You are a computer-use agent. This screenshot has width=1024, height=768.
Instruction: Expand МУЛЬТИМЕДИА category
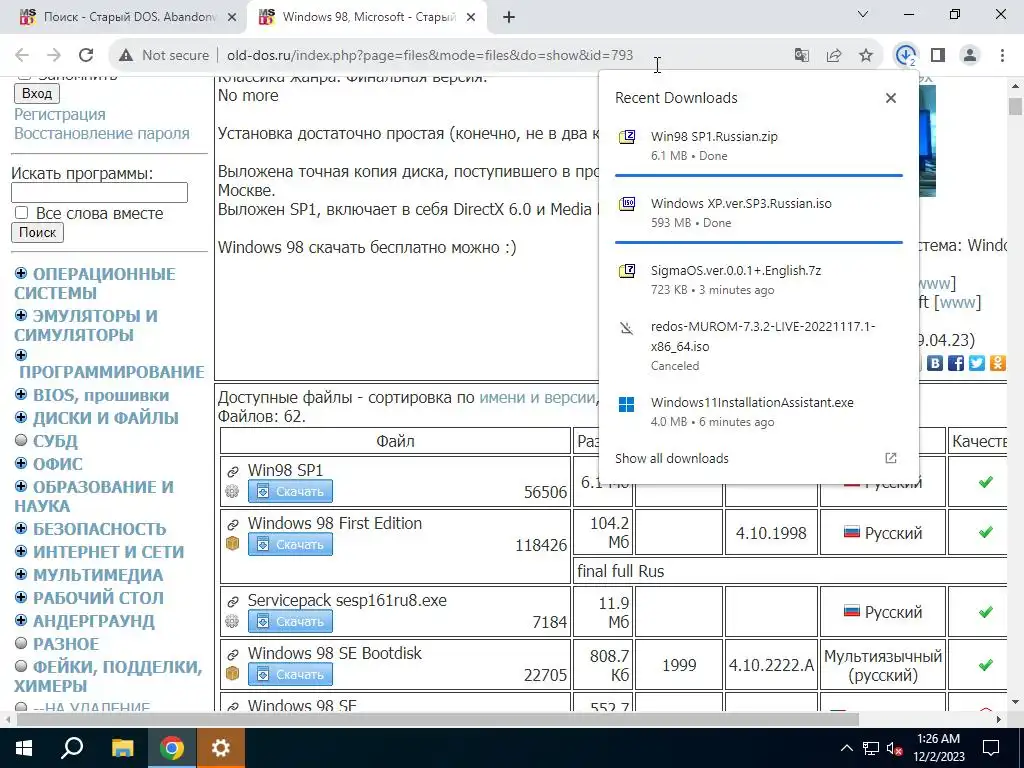coord(21,574)
